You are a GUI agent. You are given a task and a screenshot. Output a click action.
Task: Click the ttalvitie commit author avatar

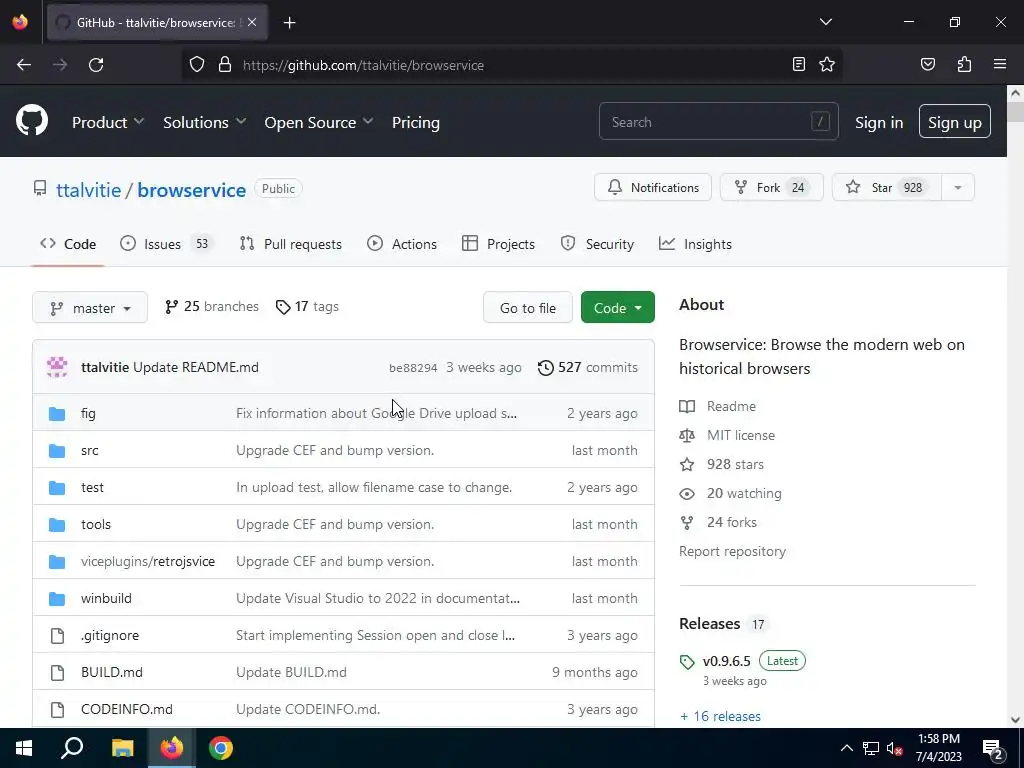[x=57, y=367]
